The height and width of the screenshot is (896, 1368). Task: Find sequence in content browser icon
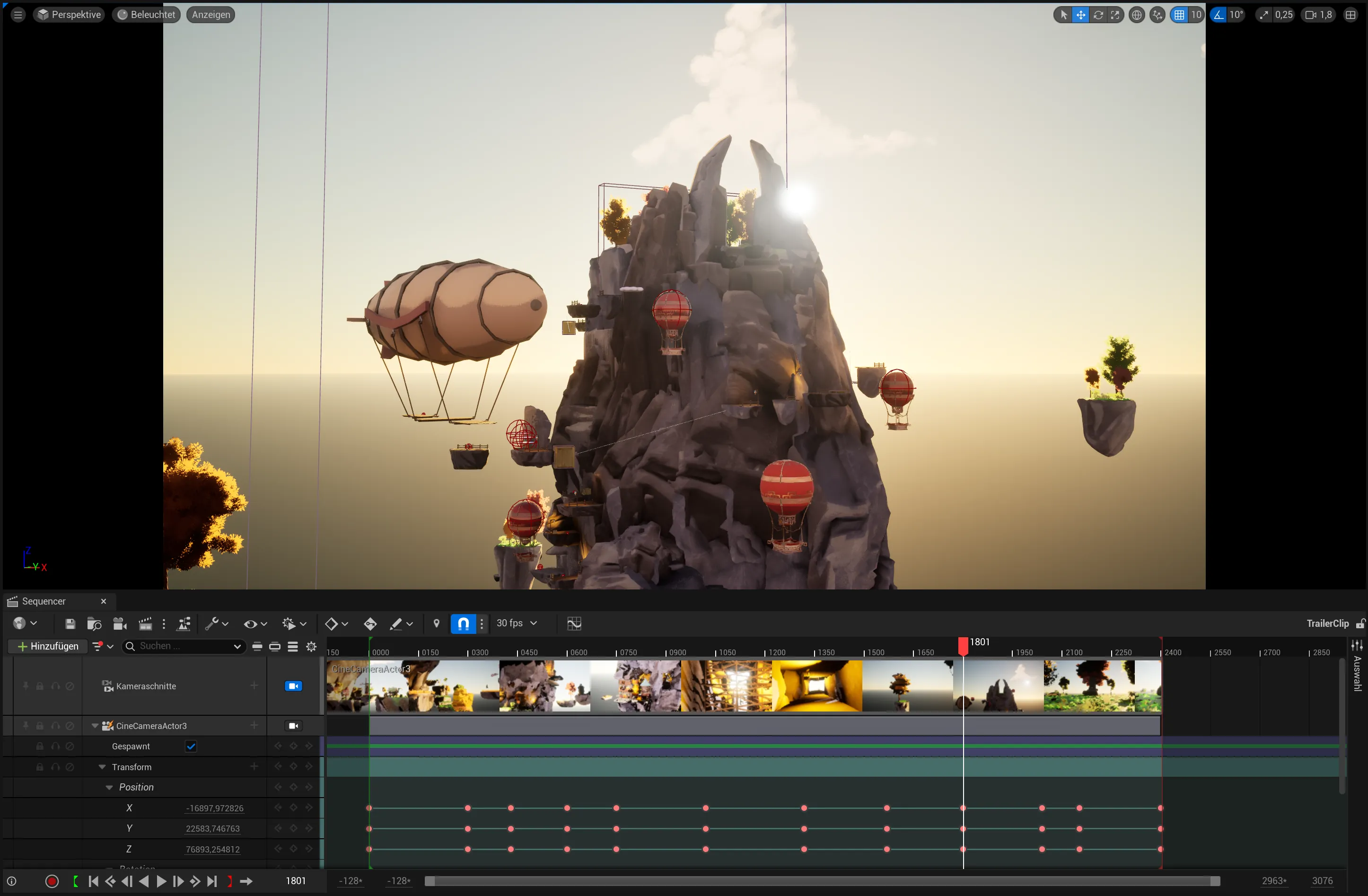[94, 624]
